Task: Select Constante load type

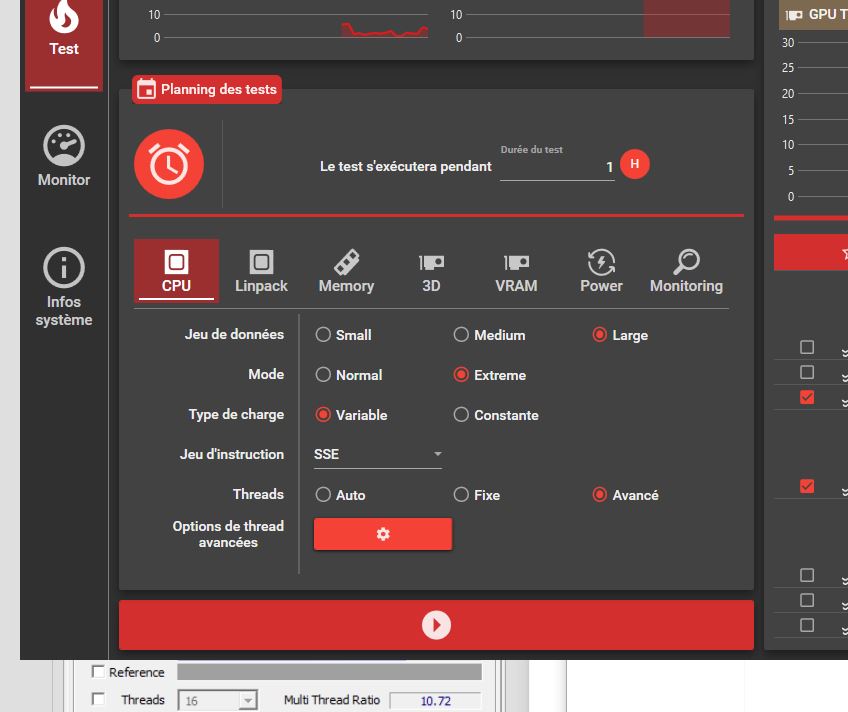Action: click(x=496, y=415)
